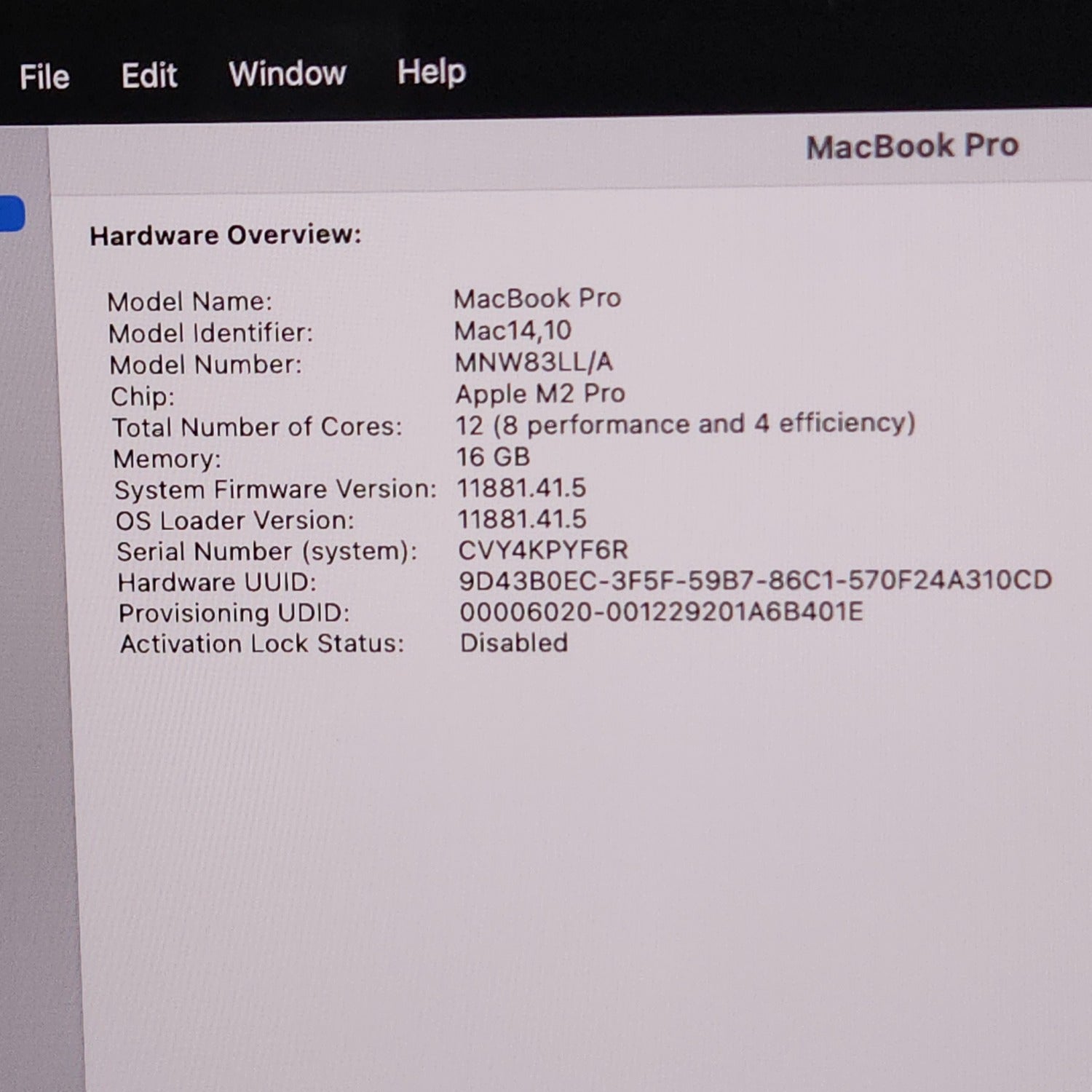Click the Model Name value MacBook Pro

tap(537, 298)
